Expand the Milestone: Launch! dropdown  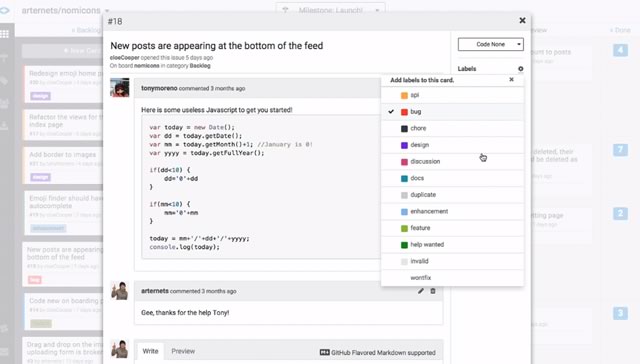[331, 10]
